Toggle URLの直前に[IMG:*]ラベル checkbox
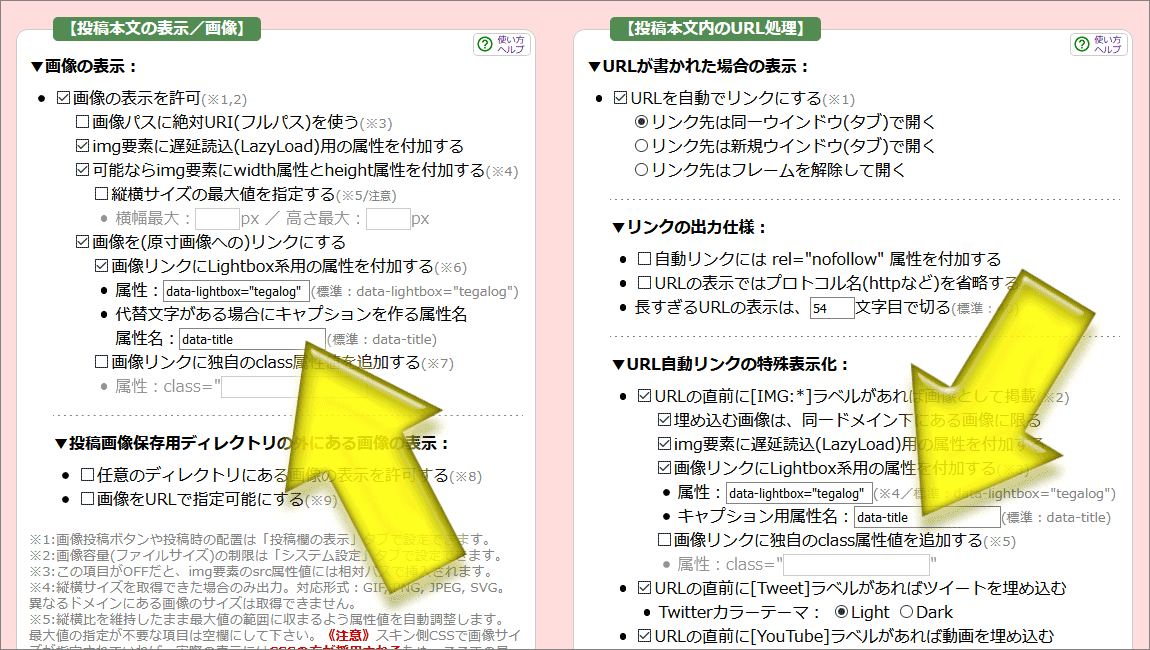The width and height of the screenshot is (1150, 650). click(x=645, y=395)
